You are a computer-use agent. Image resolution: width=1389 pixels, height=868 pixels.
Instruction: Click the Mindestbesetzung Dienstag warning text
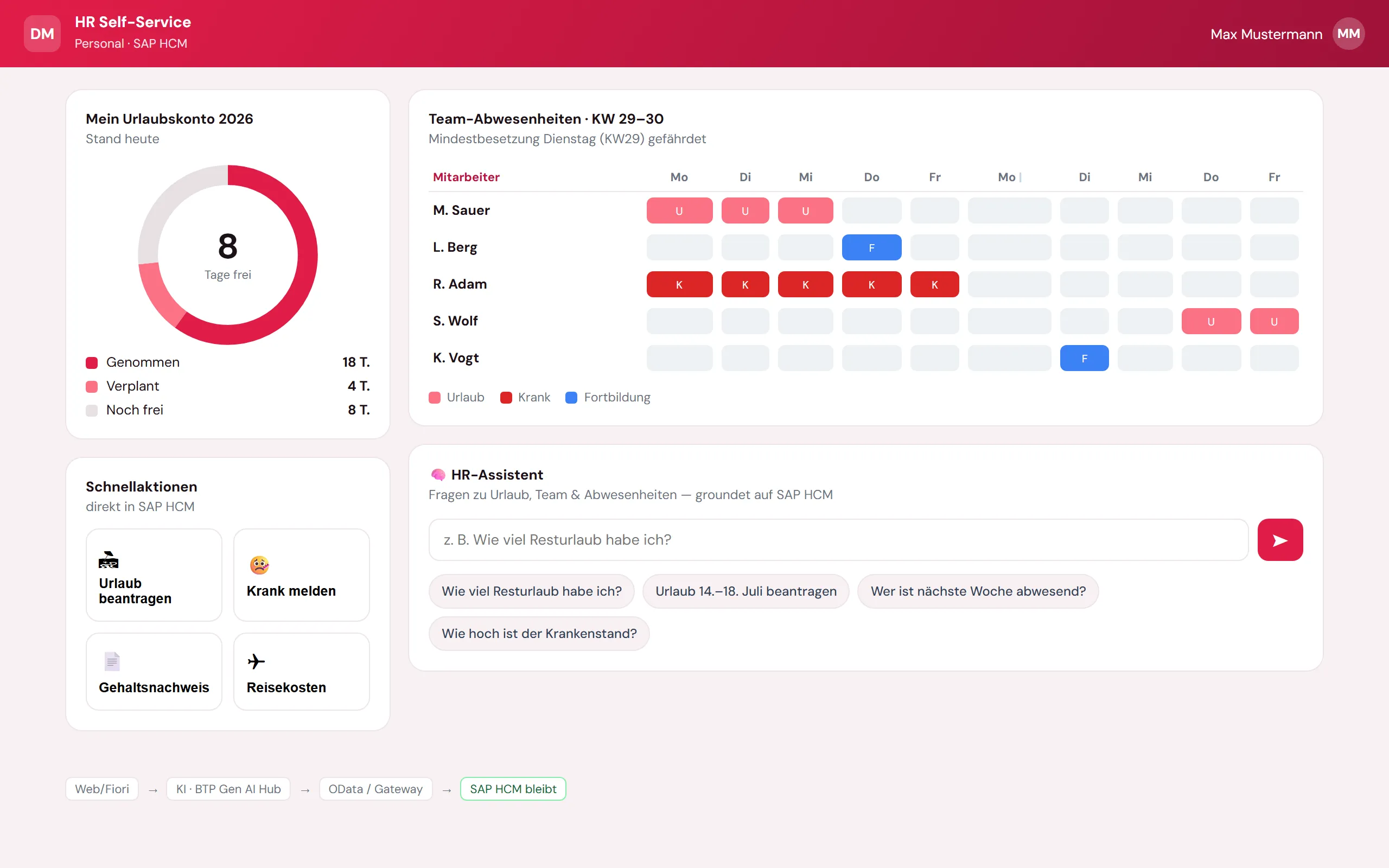pos(567,139)
